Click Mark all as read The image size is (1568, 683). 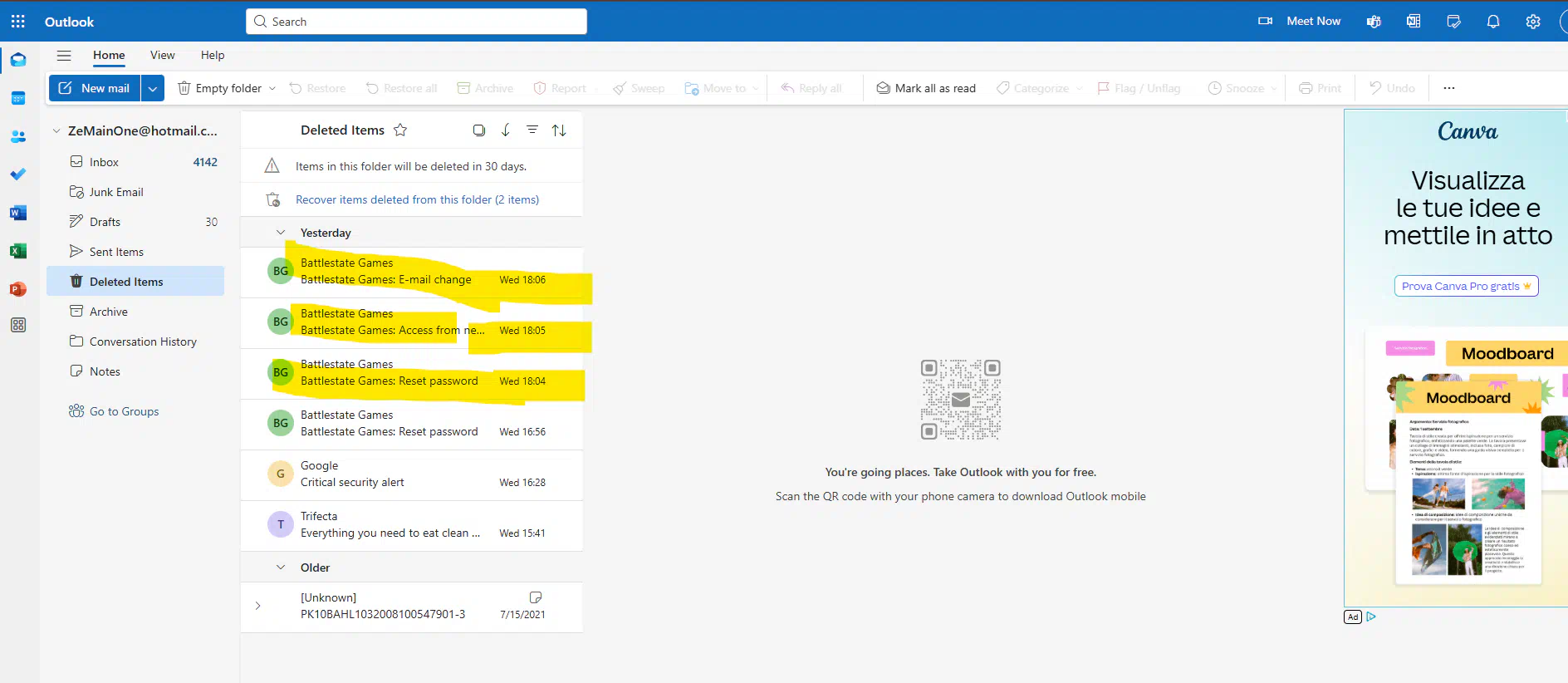point(926,88)
